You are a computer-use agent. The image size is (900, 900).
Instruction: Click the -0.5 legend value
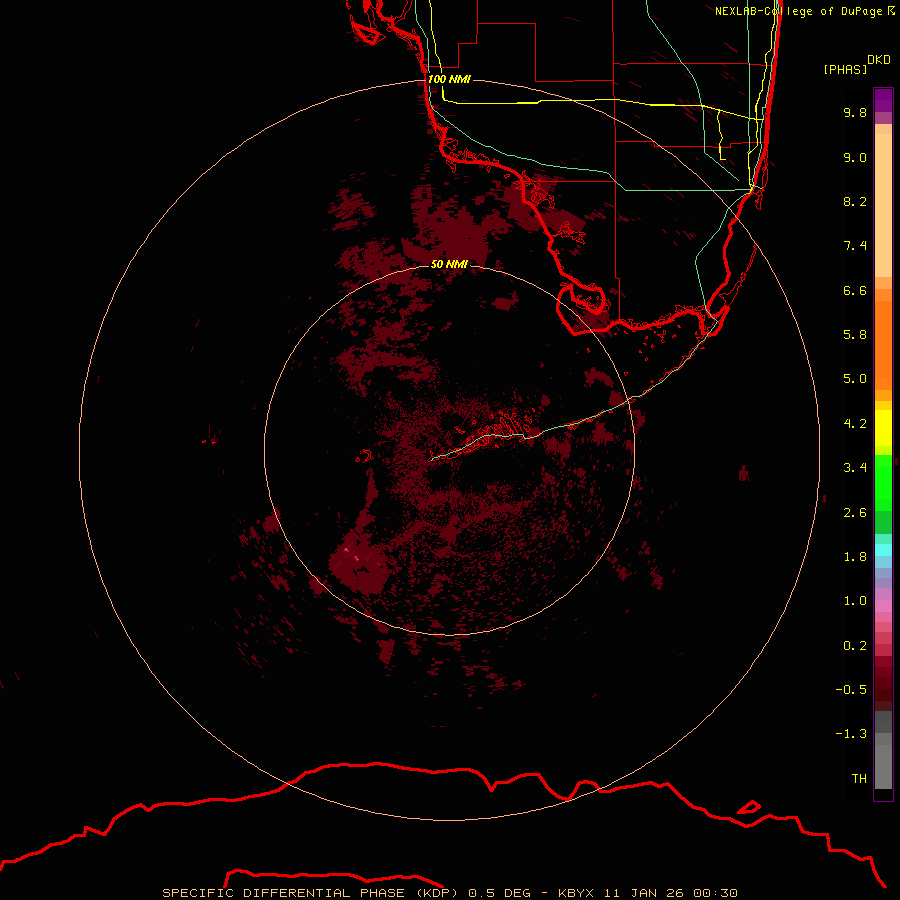851,690
